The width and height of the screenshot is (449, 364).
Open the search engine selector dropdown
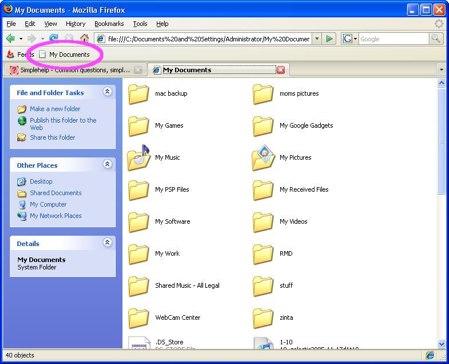click(349, 39)
